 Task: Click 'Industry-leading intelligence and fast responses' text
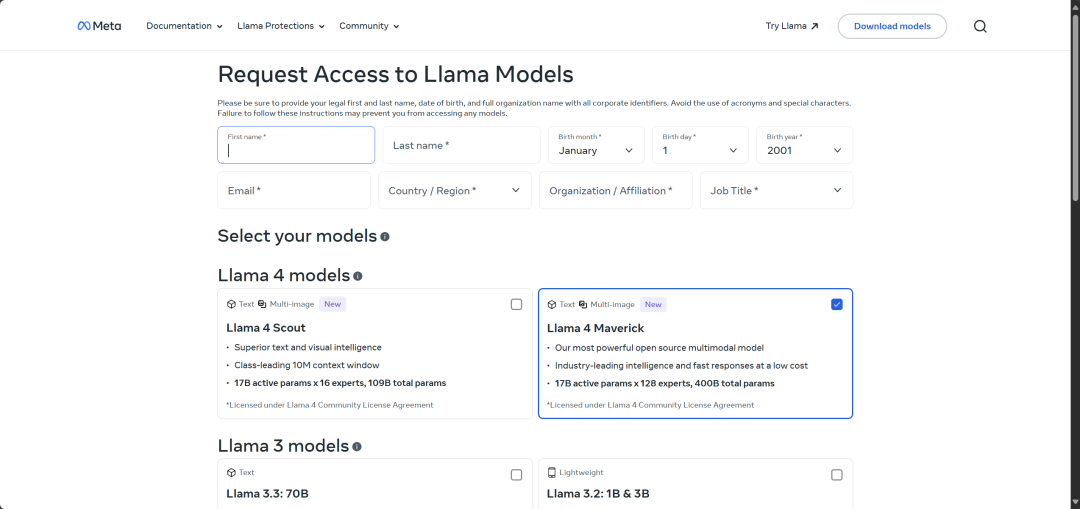click(x=681, y=365)
